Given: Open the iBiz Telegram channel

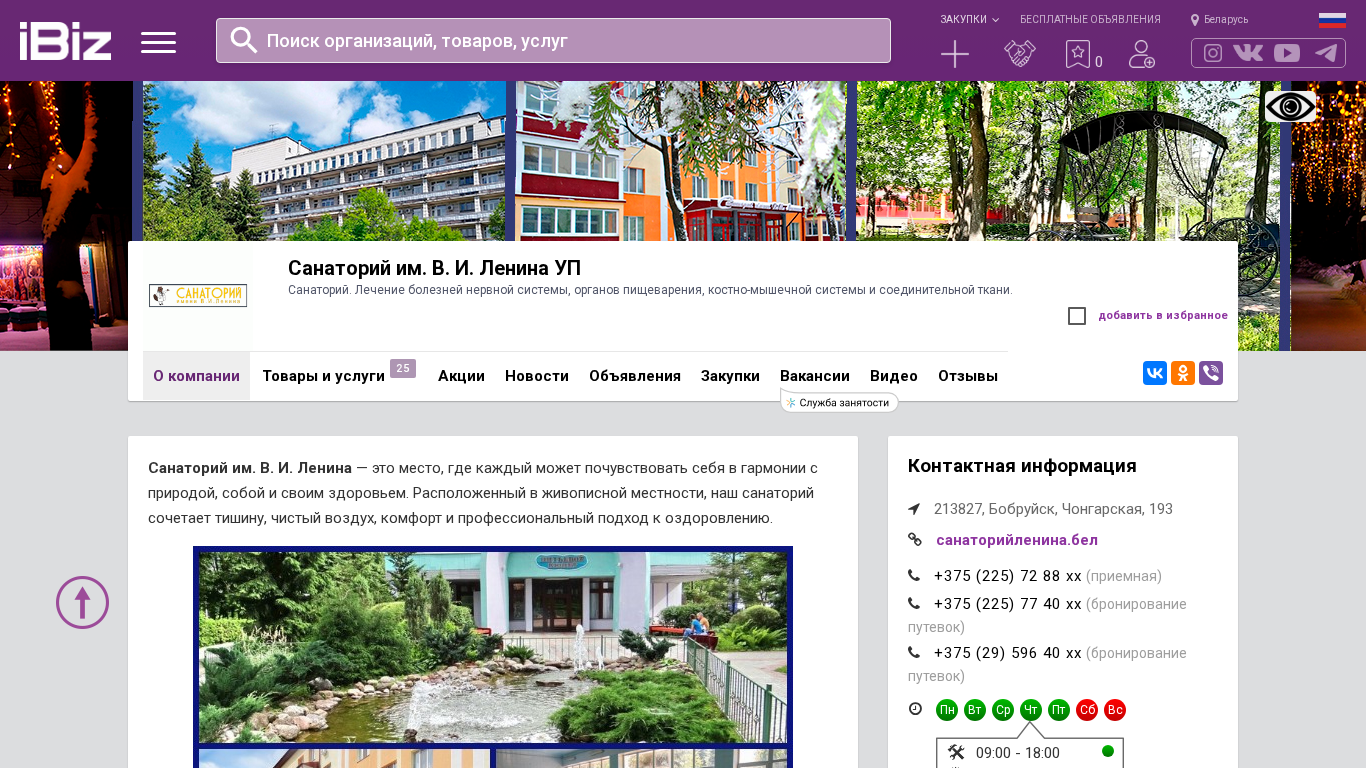Looking at the screenshot, I should pos(1326,53).
